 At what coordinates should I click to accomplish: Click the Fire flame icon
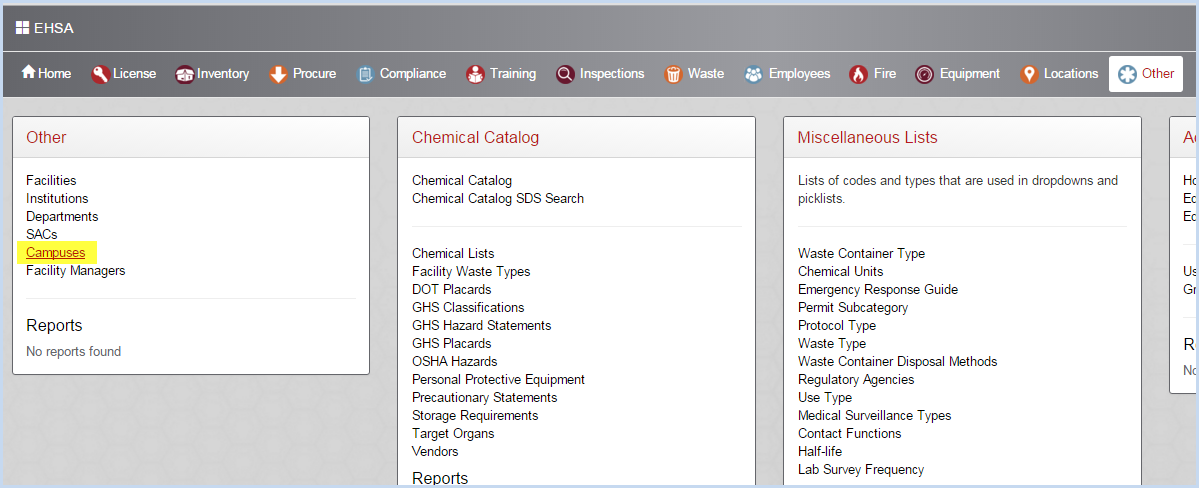tap(858, 74)
